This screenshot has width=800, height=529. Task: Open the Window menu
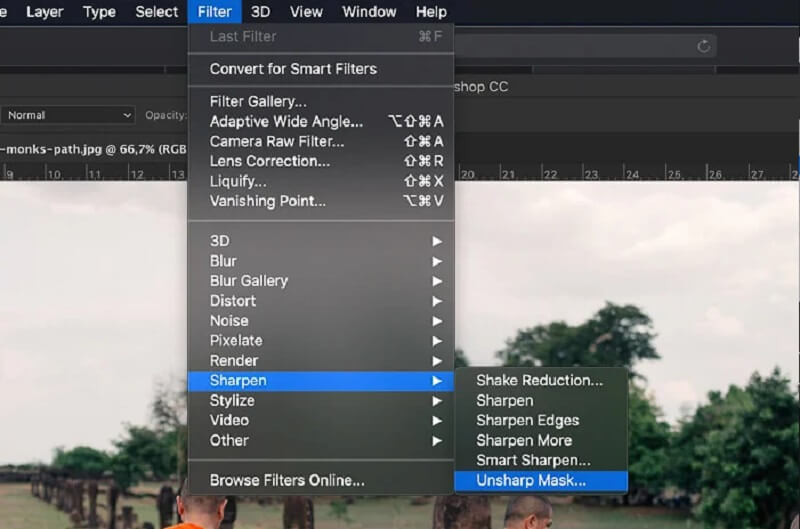369,12
